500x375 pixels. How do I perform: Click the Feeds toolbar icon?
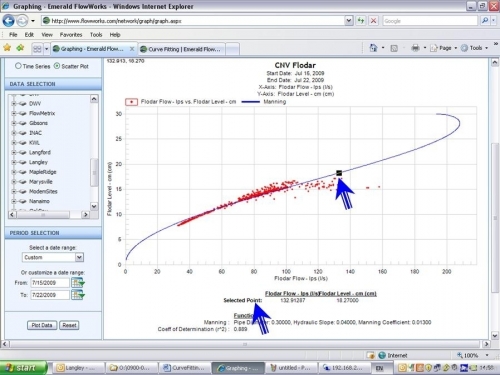tap(394, 48)
